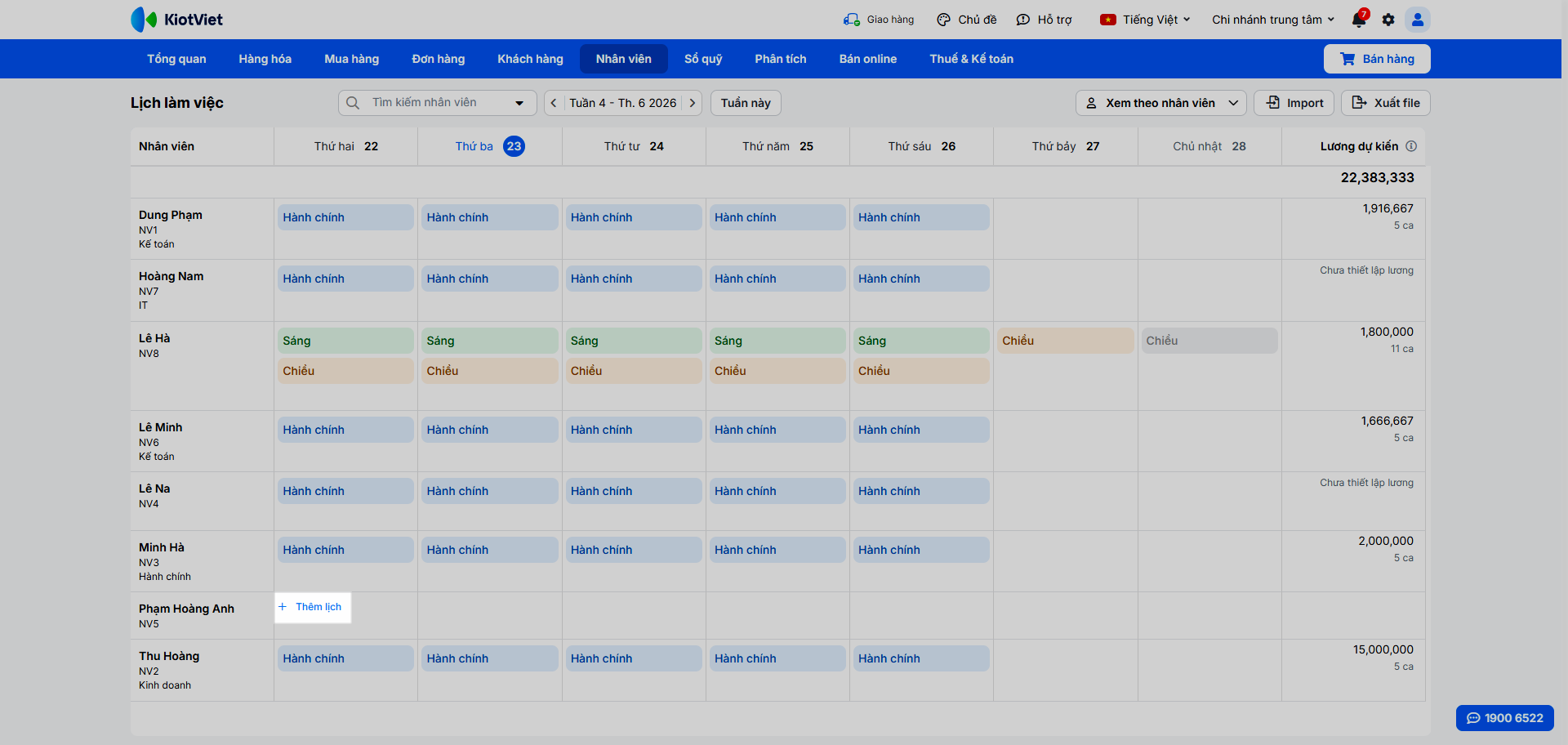Open employee Lê Minh
Image resolution: width=1568 pixels, height=745 pixels.
(160, 427)
